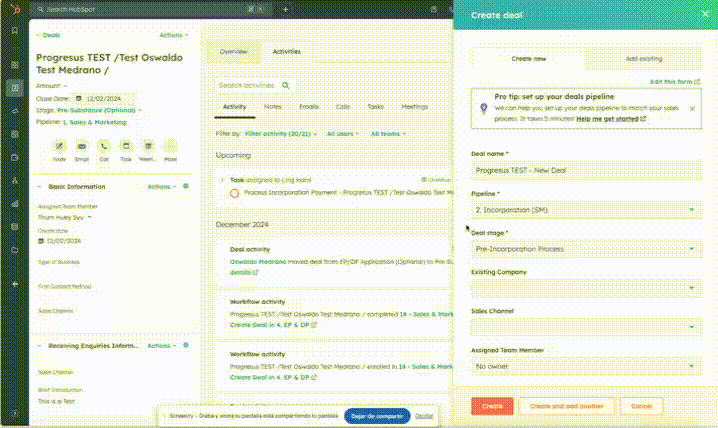Open the Notes activity tab
This screenshot has width=718, height=428.
click(272, 106)
